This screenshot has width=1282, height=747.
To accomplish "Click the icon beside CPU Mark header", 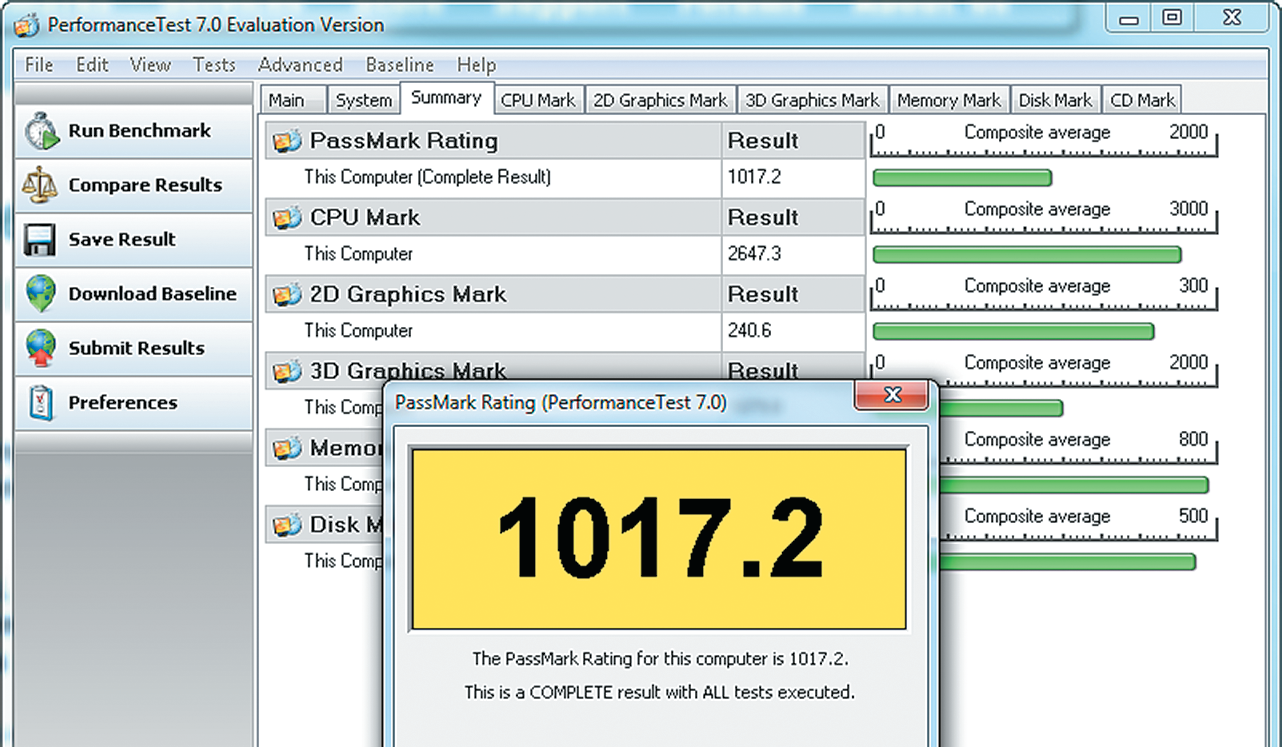I will (x=287, y=218).
